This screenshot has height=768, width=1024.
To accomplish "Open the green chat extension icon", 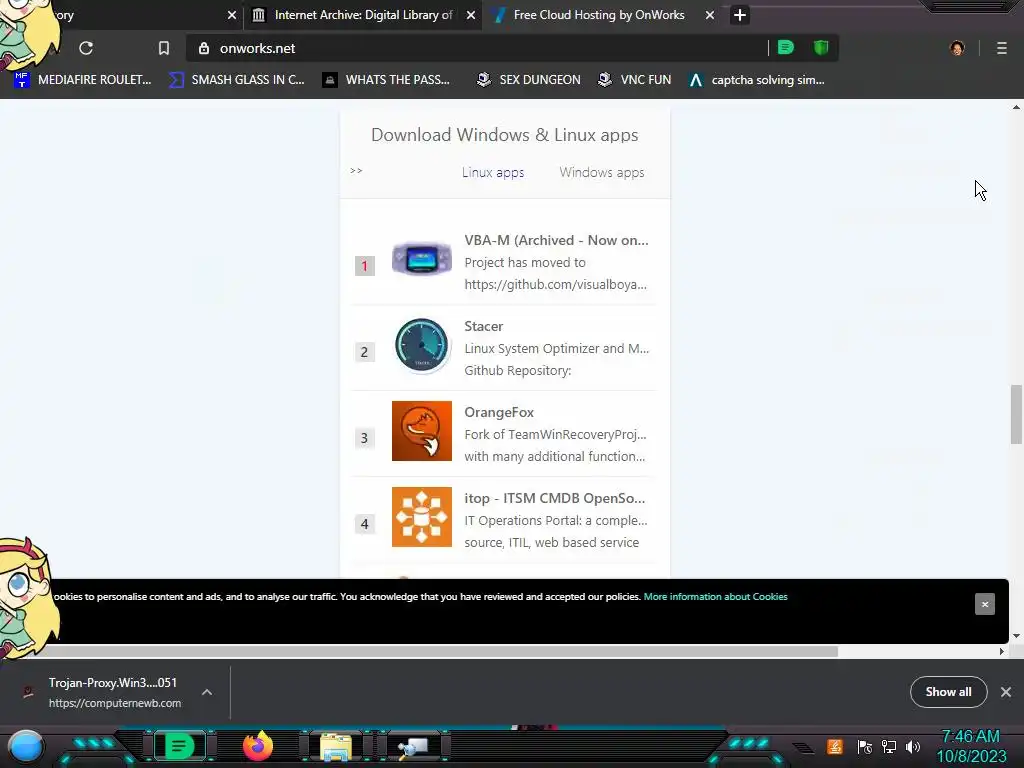I will click(x=786, y=48).
